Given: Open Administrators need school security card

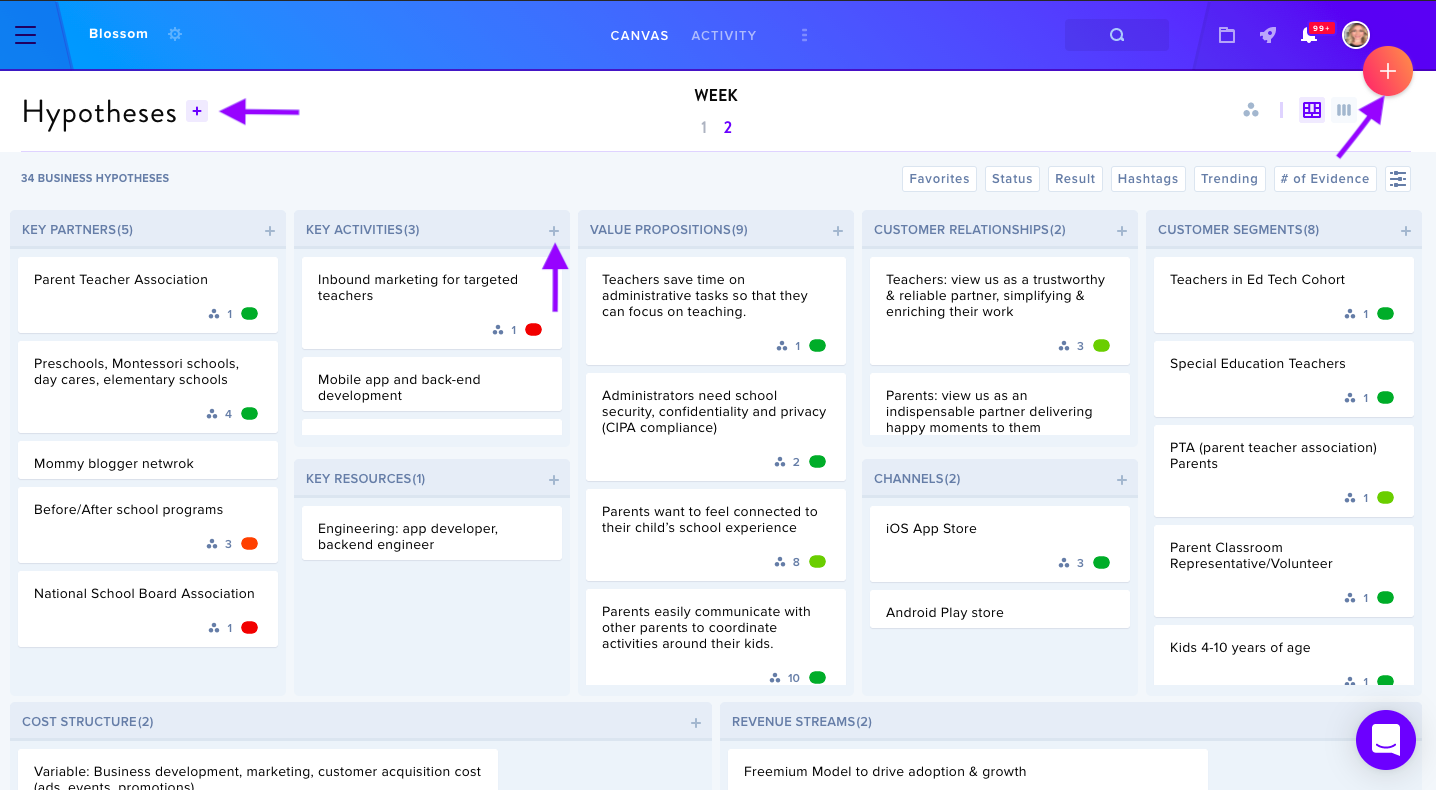Looking at the screenshot, I should click(x=716, y=427).
